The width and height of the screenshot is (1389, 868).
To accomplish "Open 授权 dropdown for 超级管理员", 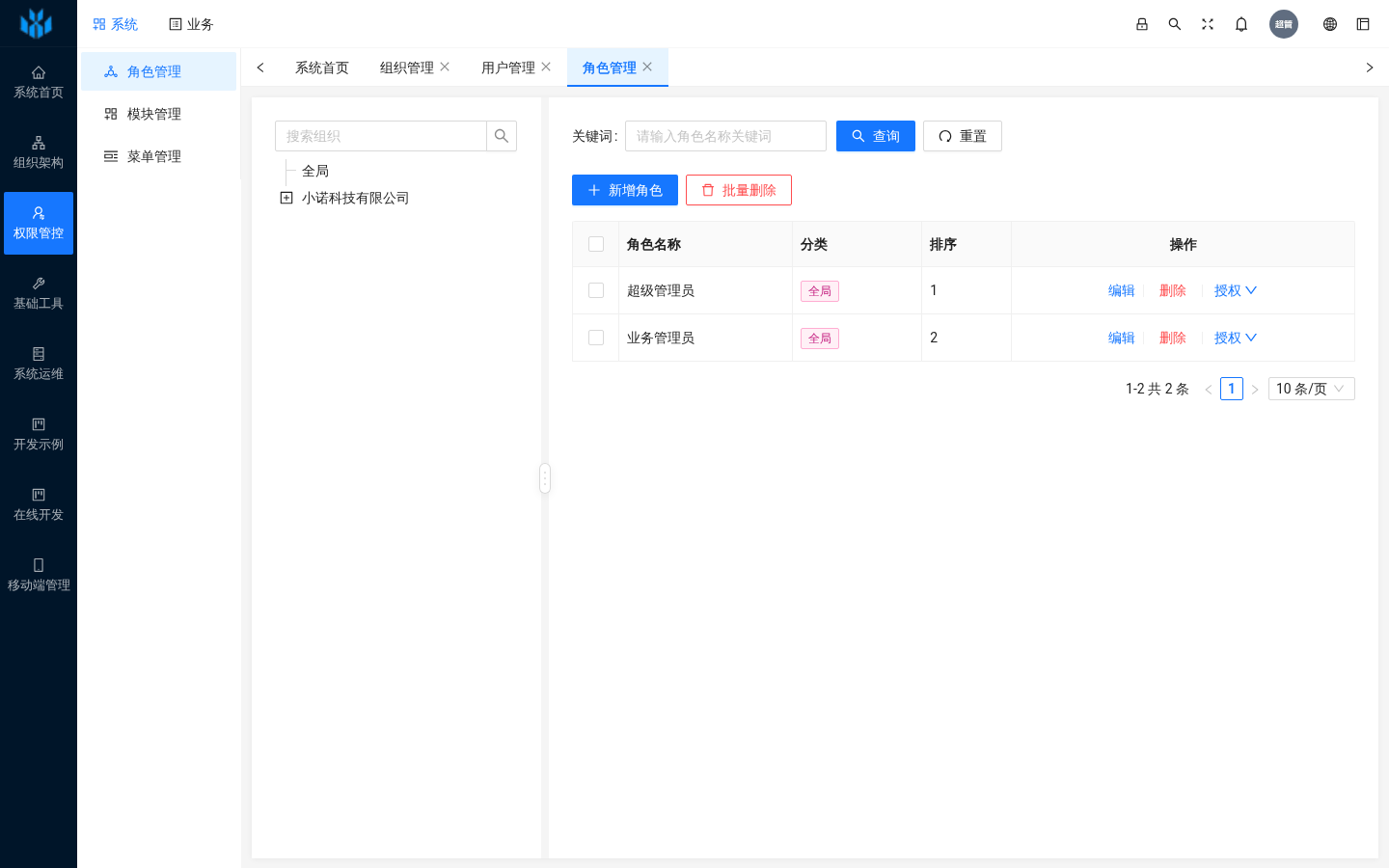I will [x=1236, y=290].
